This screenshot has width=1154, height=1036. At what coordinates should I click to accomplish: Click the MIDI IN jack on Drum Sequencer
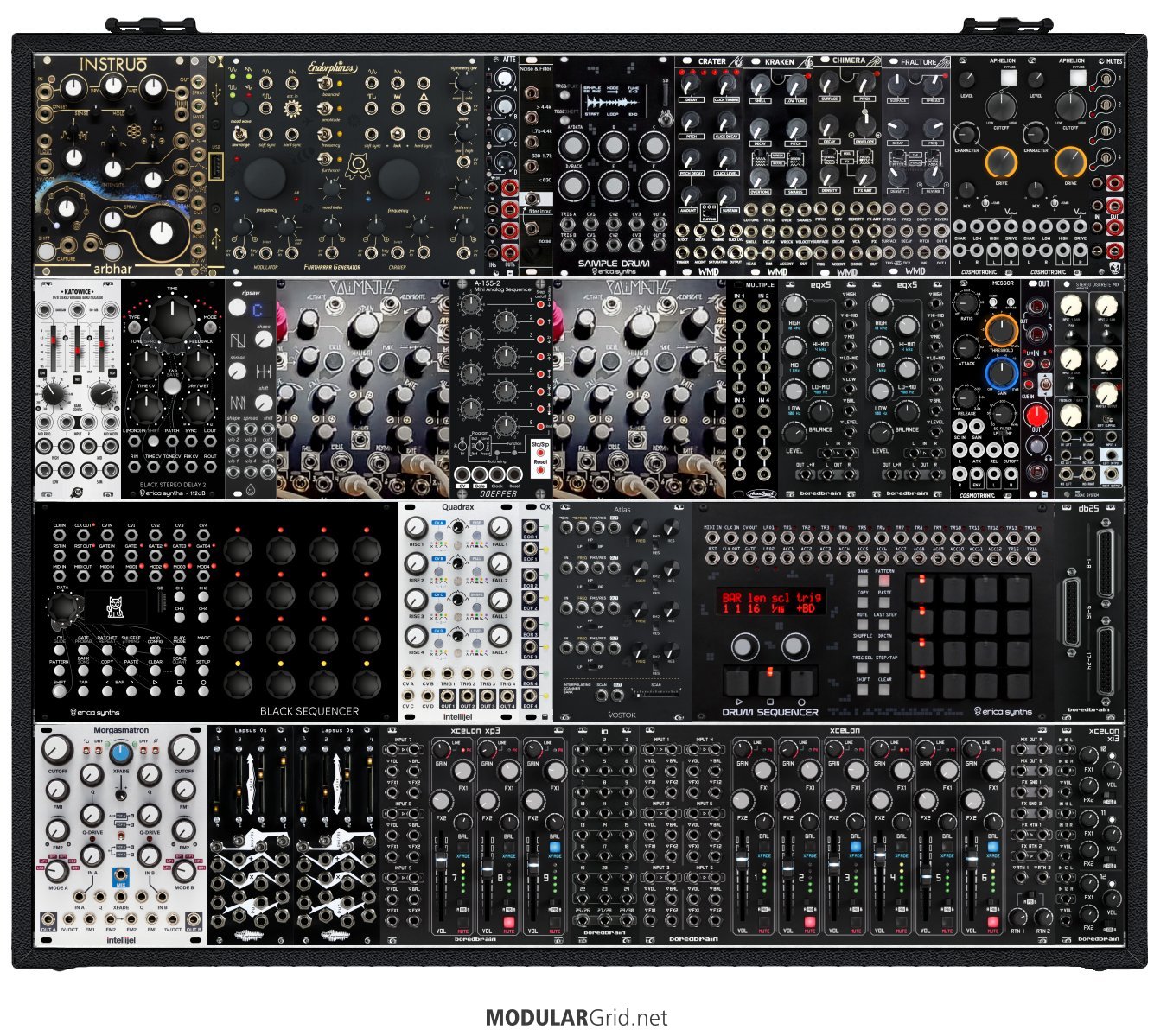coord(711,538)
